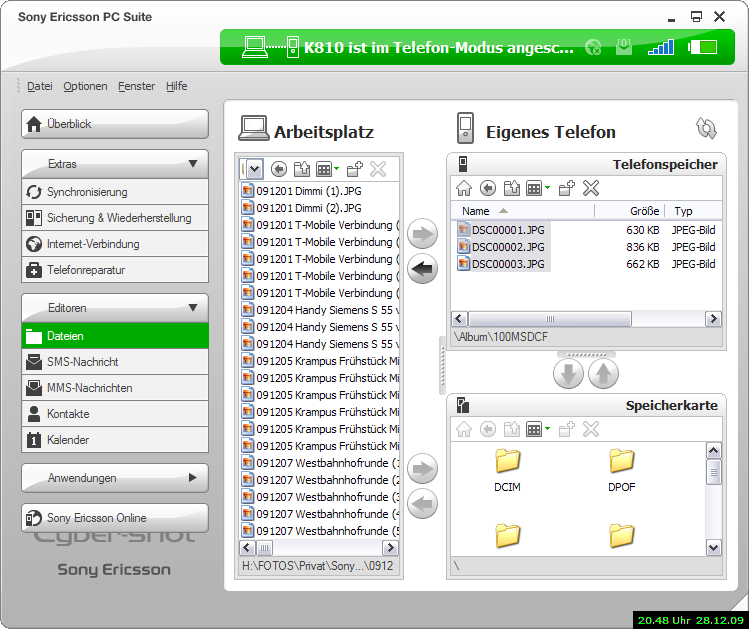The image size is (749, 629).
Task: Open the DPOF folder
Action: click(621, 470)
